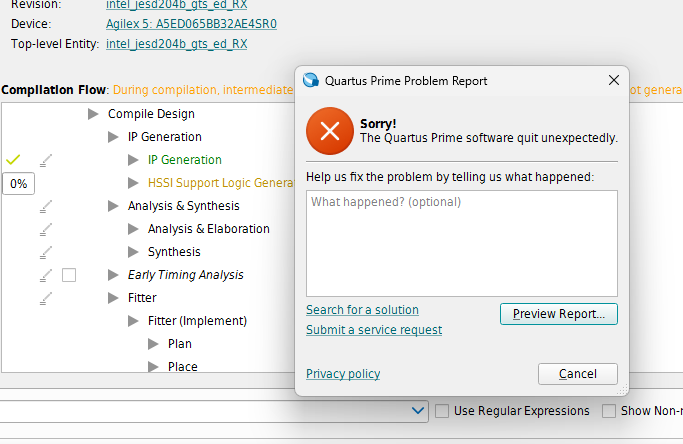
Task: Select the green IP Generation label
Action: [185, 160]
